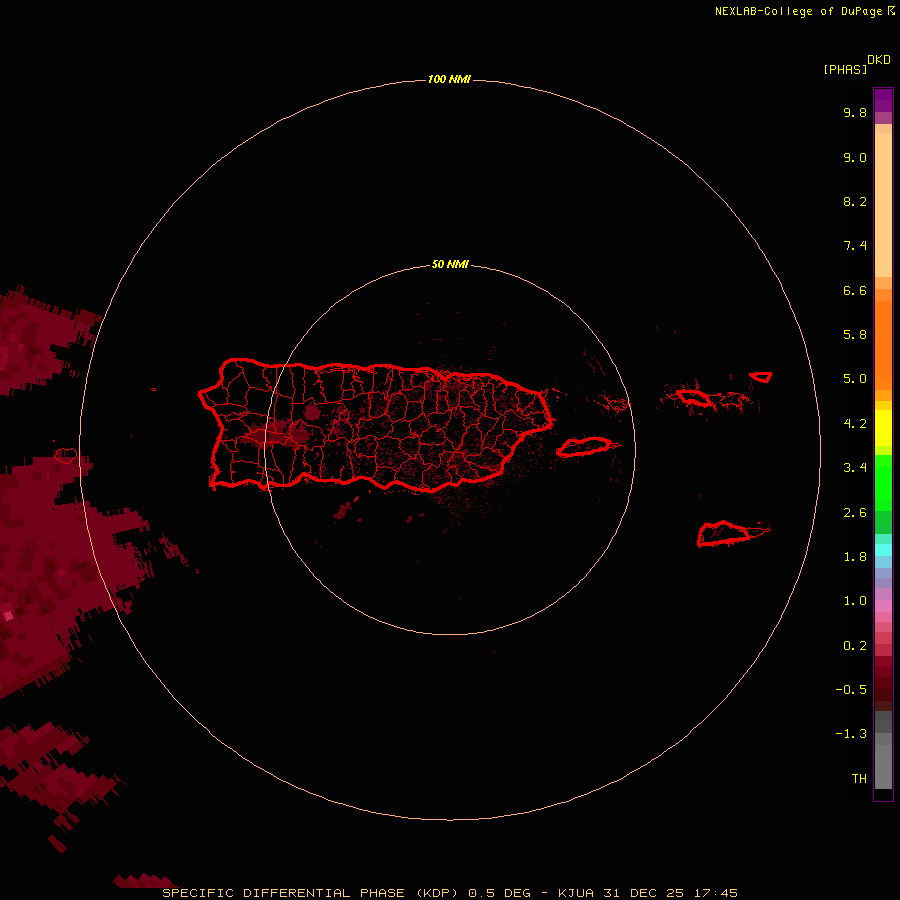Screen dimensions: 900x900
Task: Click the peach segment of the color bar
Action: 883,205
